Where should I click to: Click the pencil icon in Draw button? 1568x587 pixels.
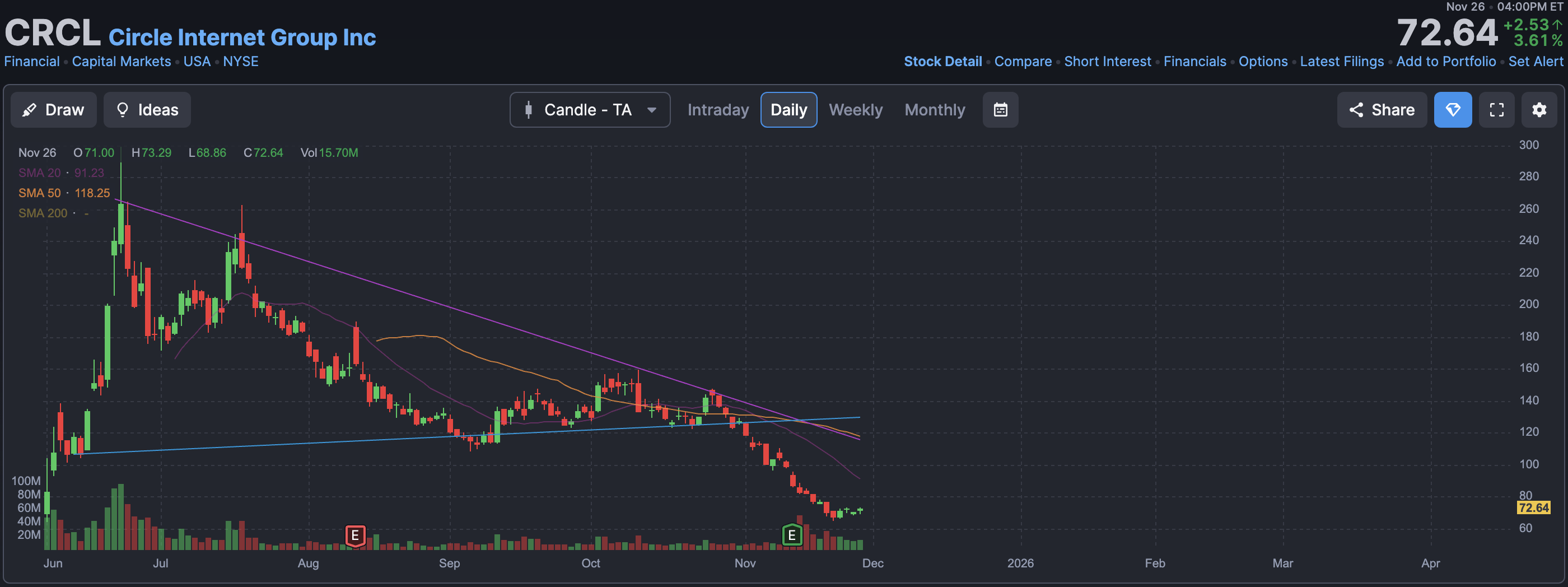[x=29, y=110]
